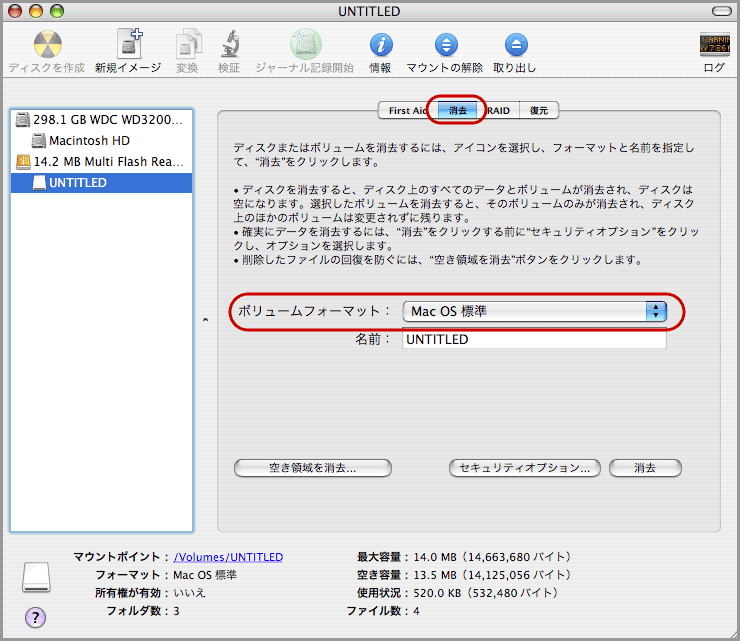Image resolution: width=740 pixels, height=641 pixels.
Task: Select the Macintosh HD volume
Action: point(101,141)
